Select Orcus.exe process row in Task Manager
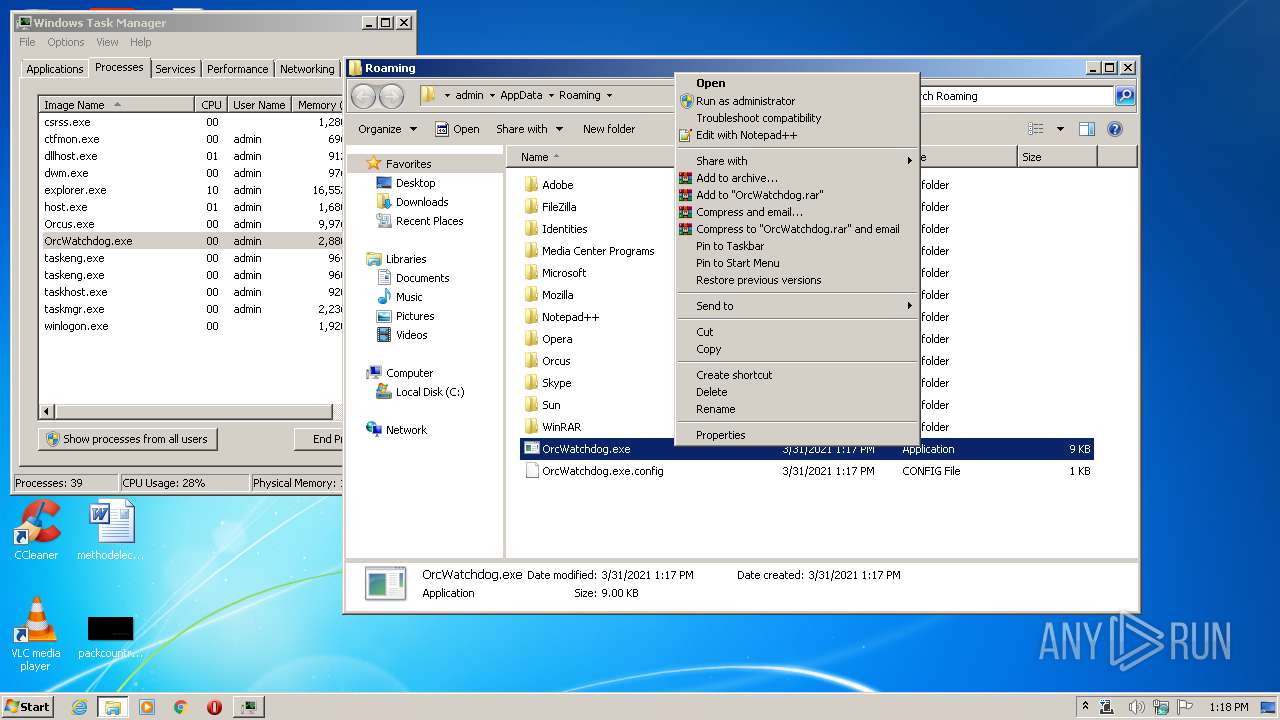1280x720 pixels. click(190, 224)
